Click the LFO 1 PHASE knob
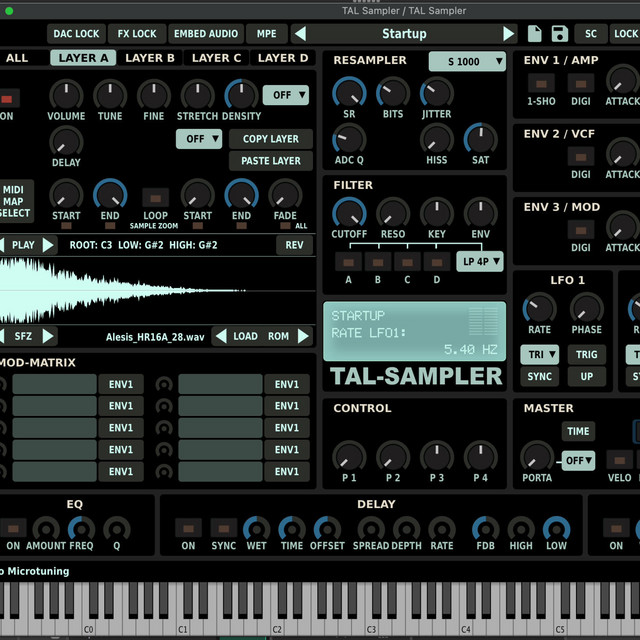The width and height of the screenshot is (640, 640). [x=587, y=309]
